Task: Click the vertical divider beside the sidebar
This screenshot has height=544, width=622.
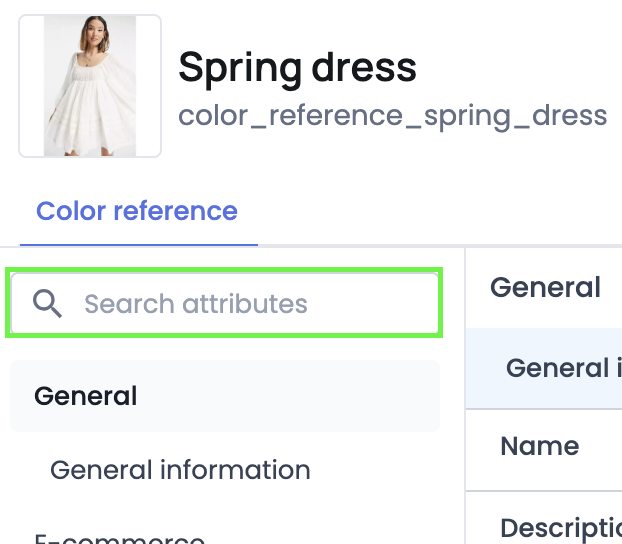Action: (x=465, y=396)
